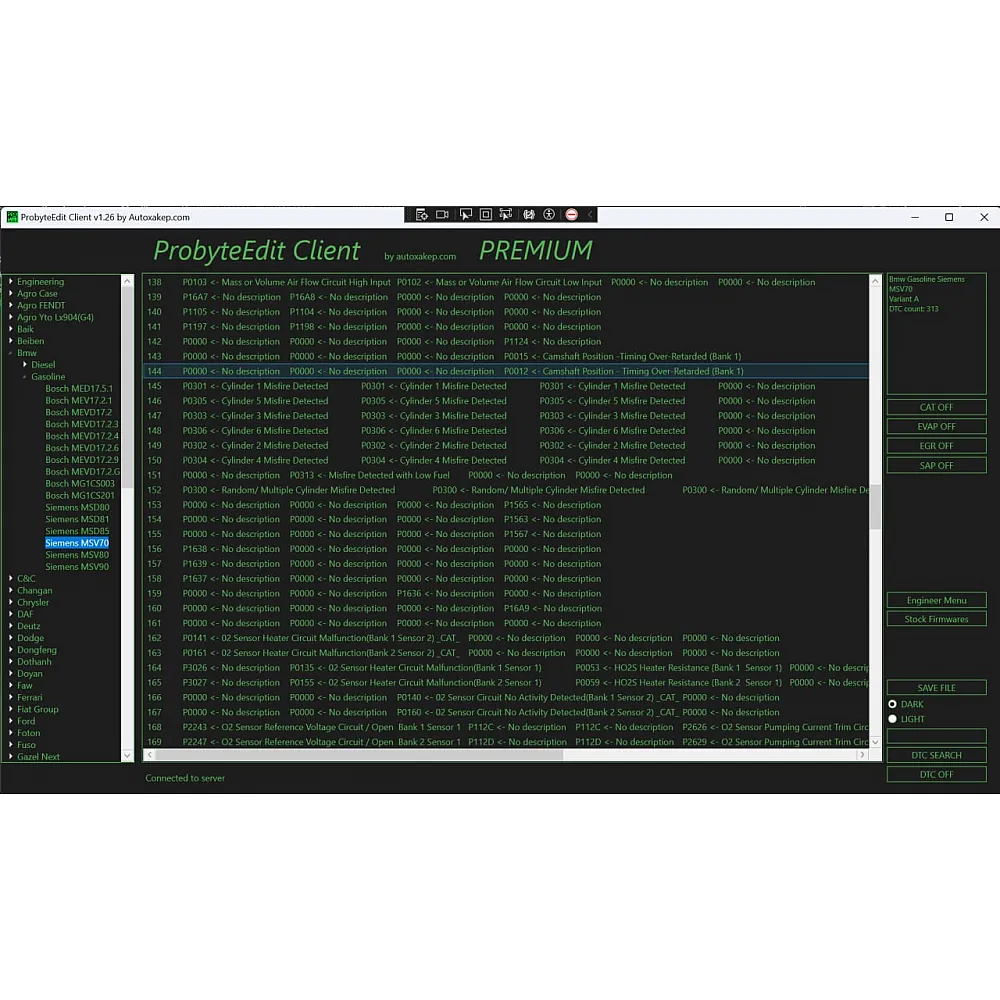
Task: Collapse the debug toolbar with the chevron
Action: pos(590,215)
